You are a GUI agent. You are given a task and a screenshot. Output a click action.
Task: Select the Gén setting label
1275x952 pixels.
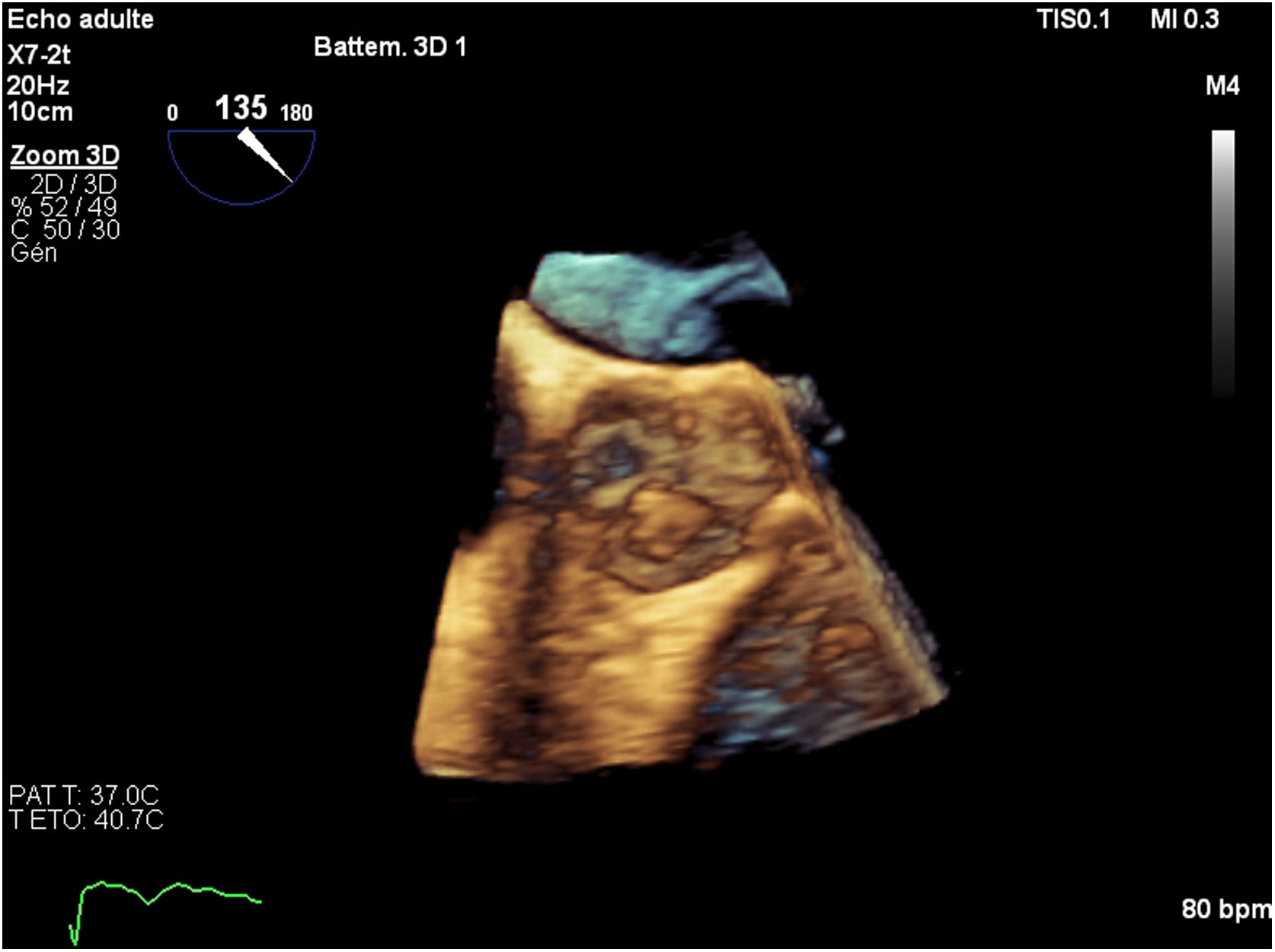34,252
